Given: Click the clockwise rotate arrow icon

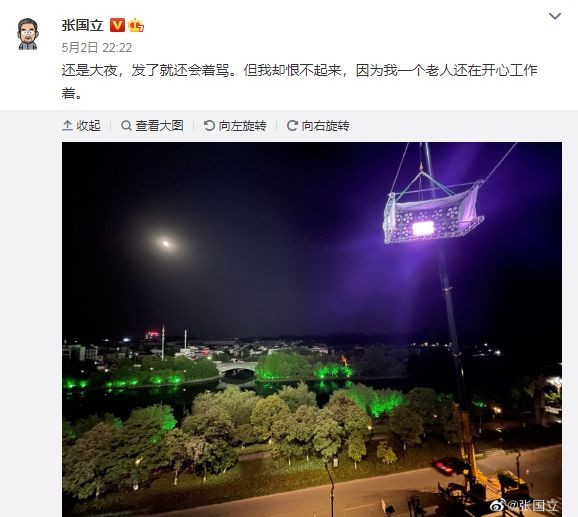Looking at the screenshot, I should (x=292, y=126).
